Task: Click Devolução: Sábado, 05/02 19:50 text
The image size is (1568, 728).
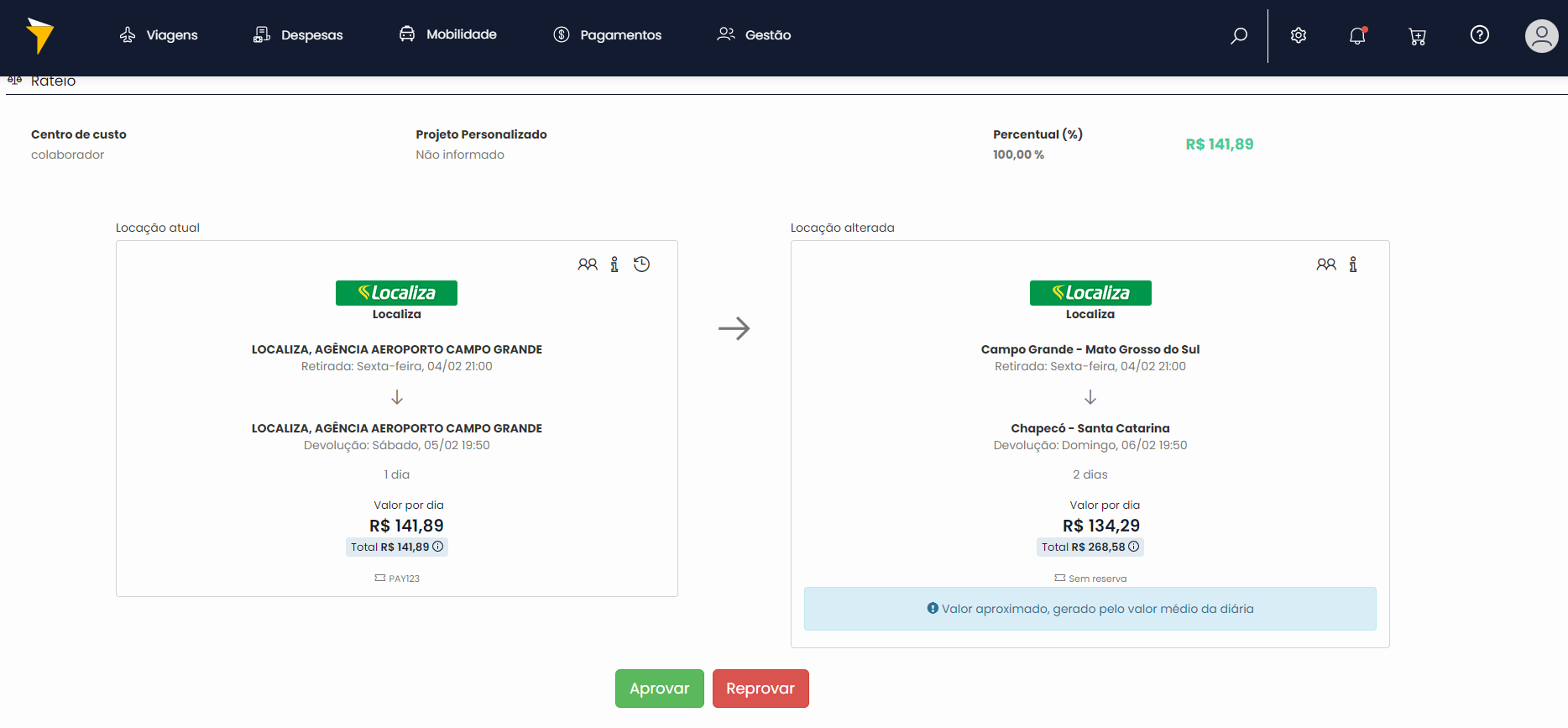Action: pos(397,445)
